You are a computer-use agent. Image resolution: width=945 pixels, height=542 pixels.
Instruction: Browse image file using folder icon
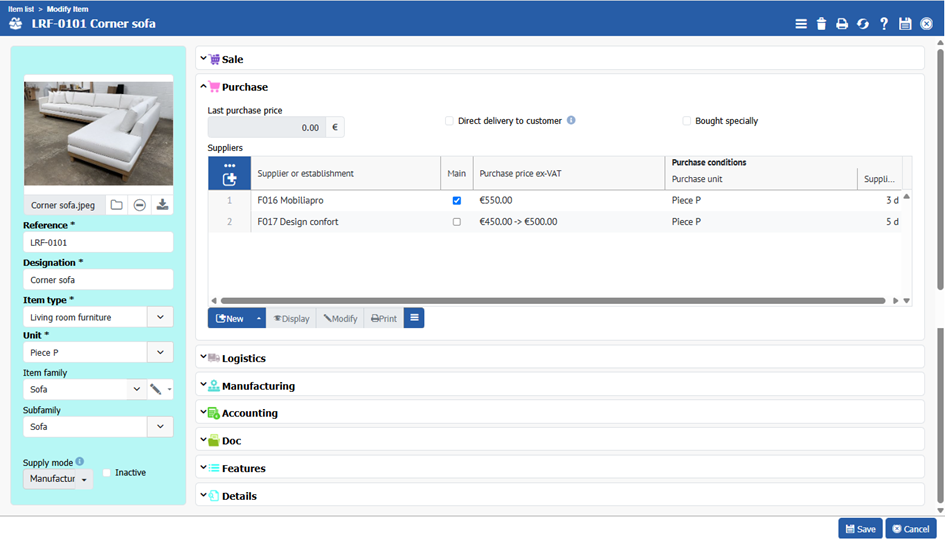(117, 205)
